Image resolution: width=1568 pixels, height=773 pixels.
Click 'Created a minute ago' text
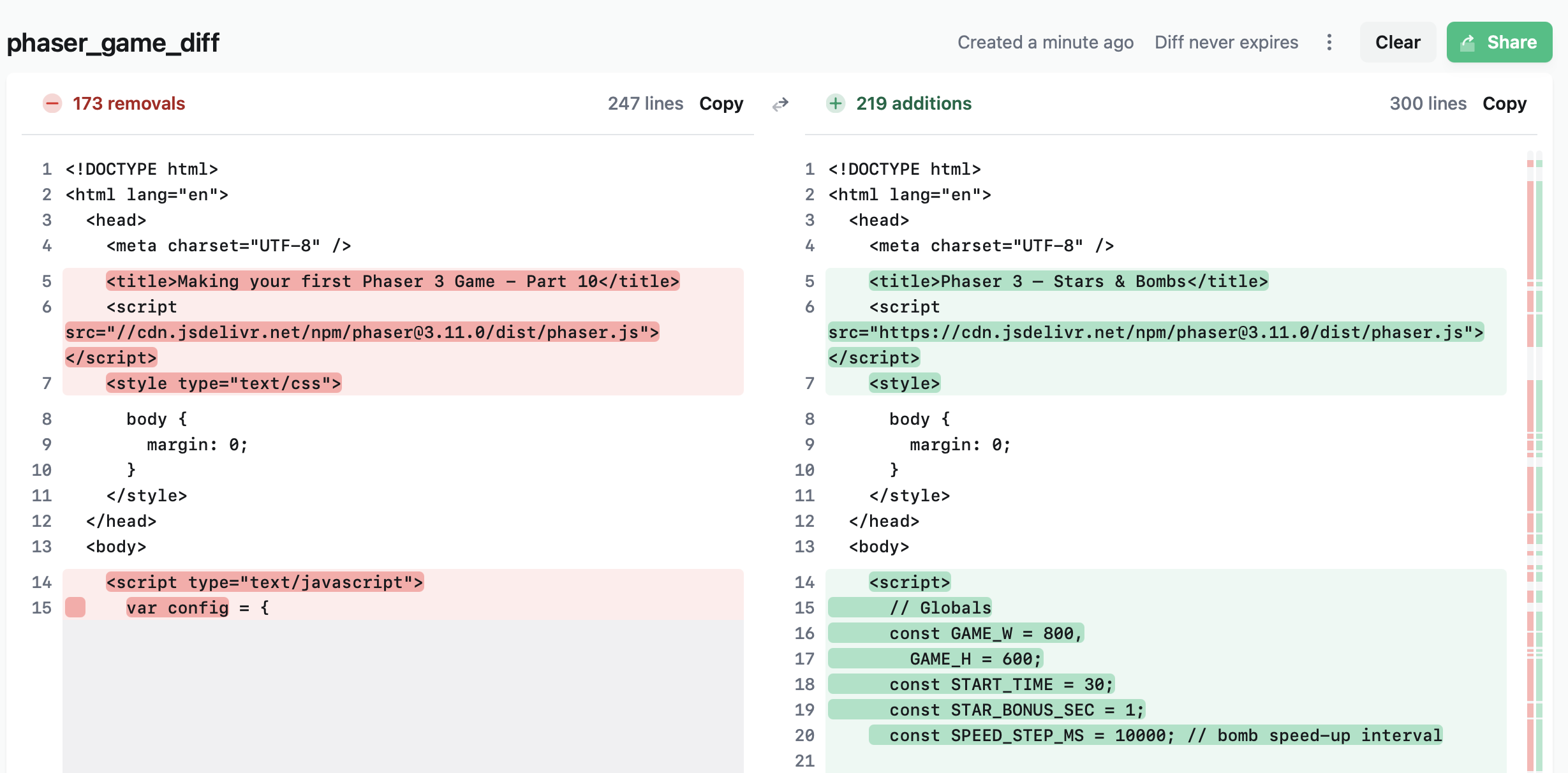(1045, 42)
